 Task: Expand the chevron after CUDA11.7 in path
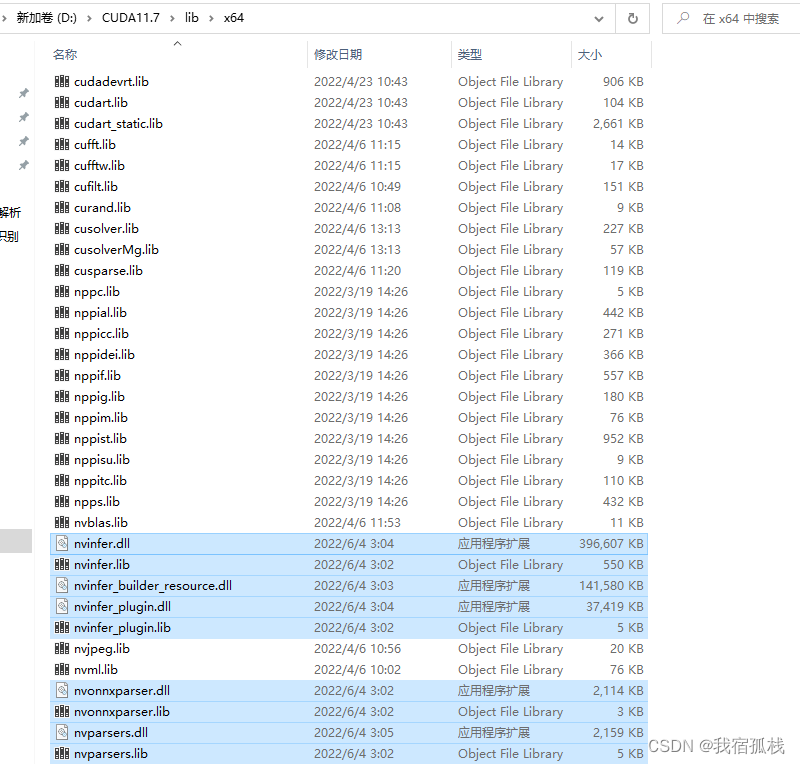point(172,18)
